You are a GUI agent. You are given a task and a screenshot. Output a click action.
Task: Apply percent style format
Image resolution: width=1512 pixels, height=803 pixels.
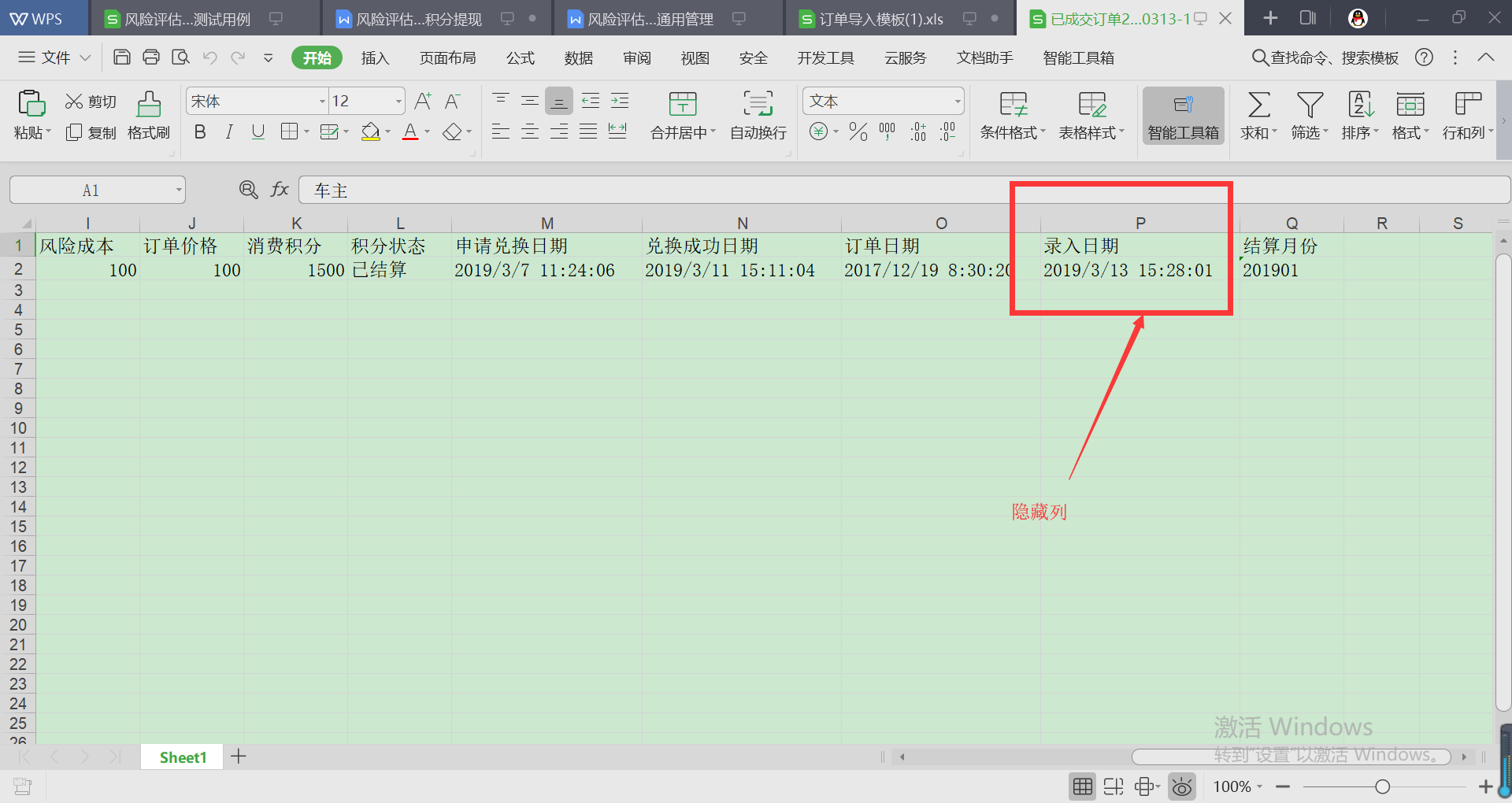[x=858, y=131]
